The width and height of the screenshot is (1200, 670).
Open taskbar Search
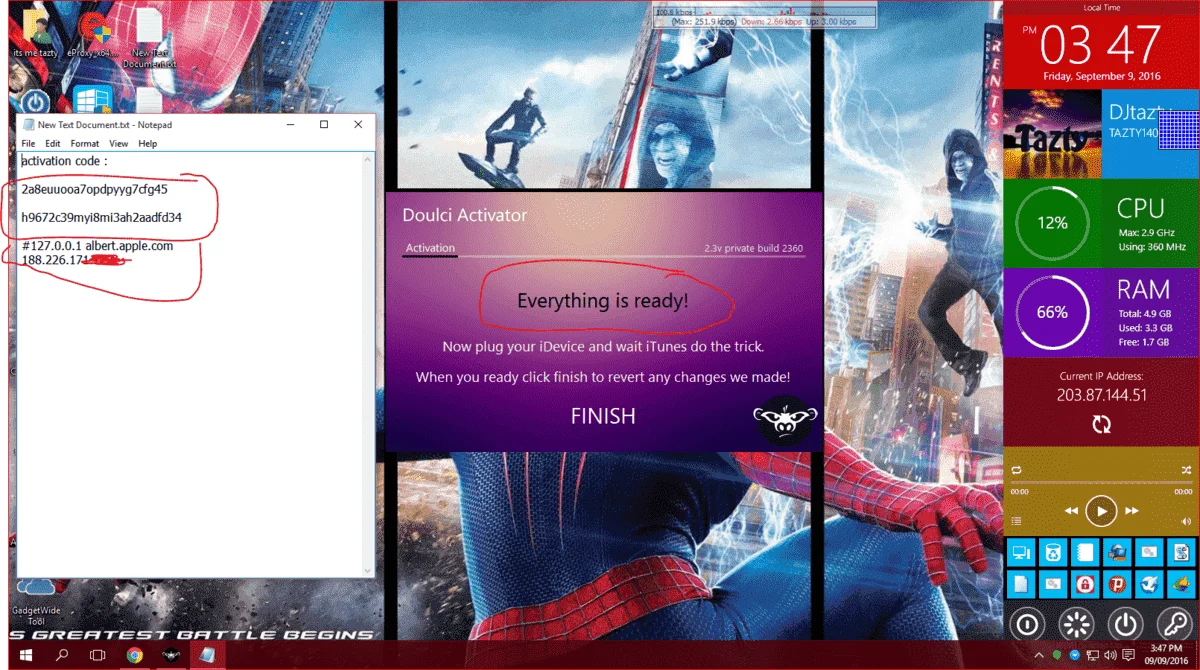pyautogui.click(x=62, y=655)
